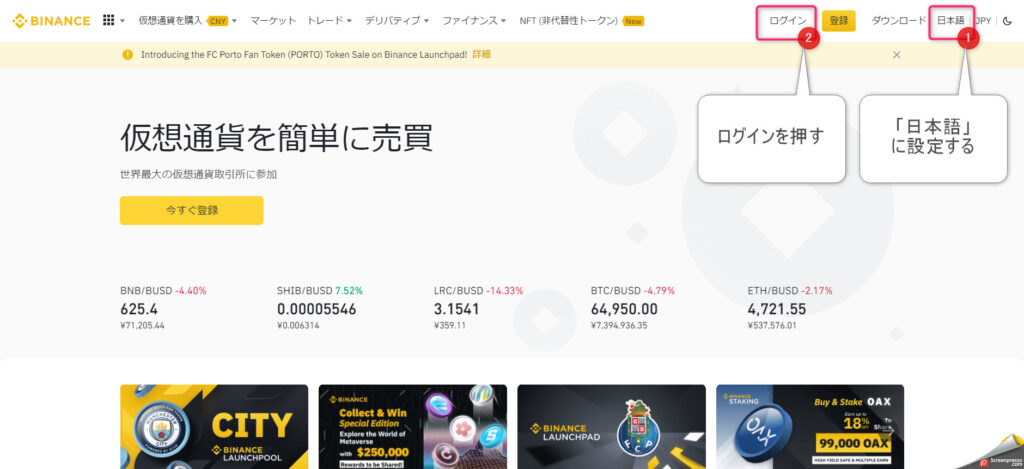Open NFT (非代替性トークン) menu item
Image resolution: width=1024 pixels, height=469 pixels.
(581, 21)
